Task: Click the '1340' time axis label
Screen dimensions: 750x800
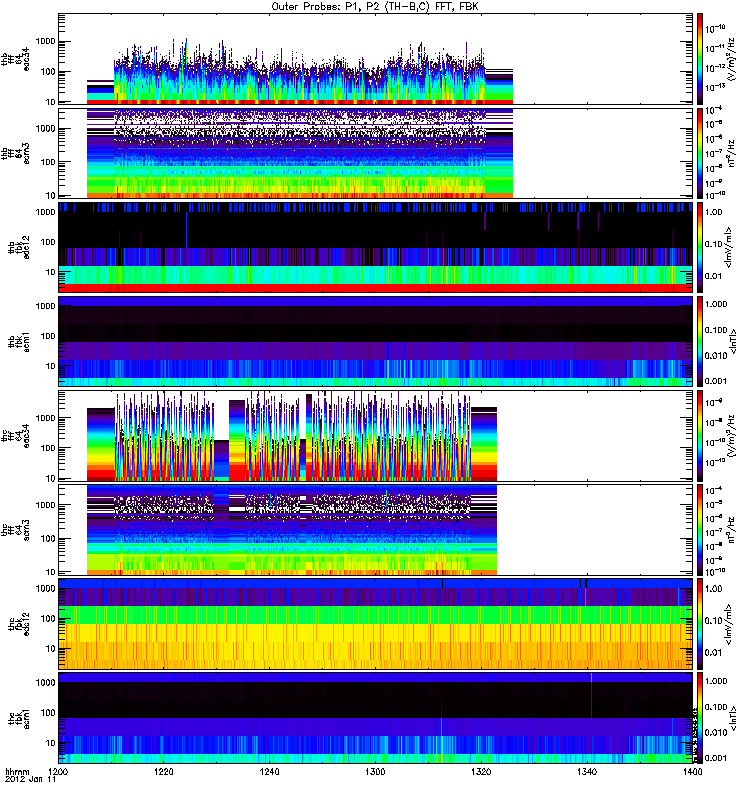Action: point(587,772)
